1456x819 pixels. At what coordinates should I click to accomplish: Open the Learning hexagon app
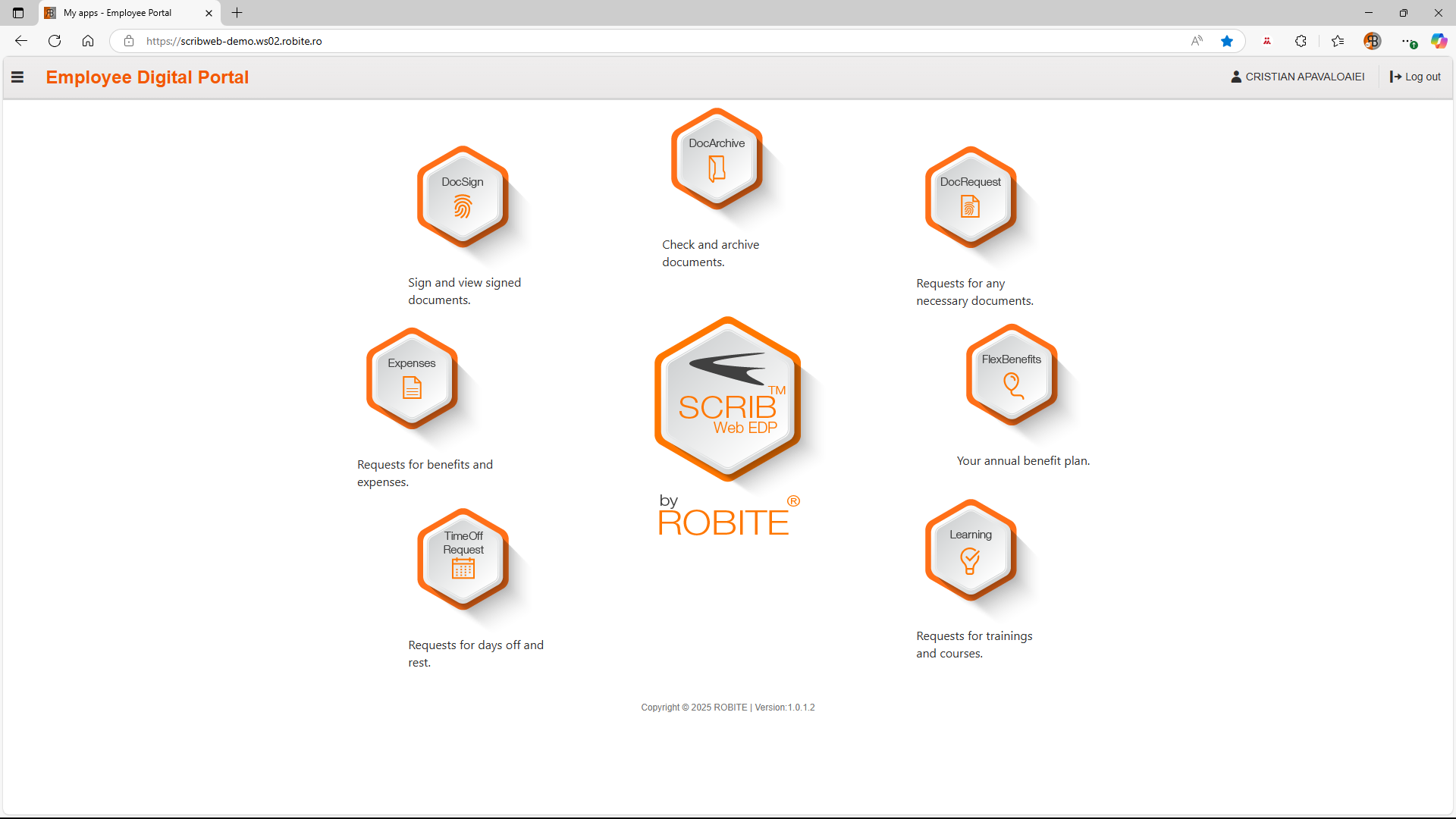point(971,550)
